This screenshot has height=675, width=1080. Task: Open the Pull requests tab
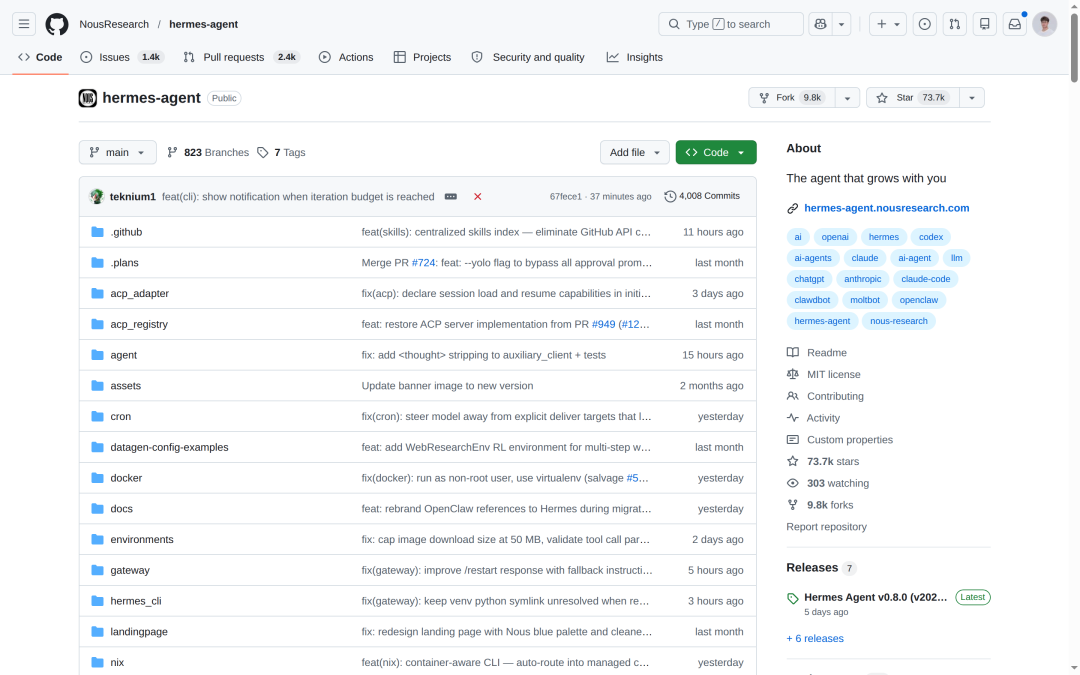pos(242,57)
